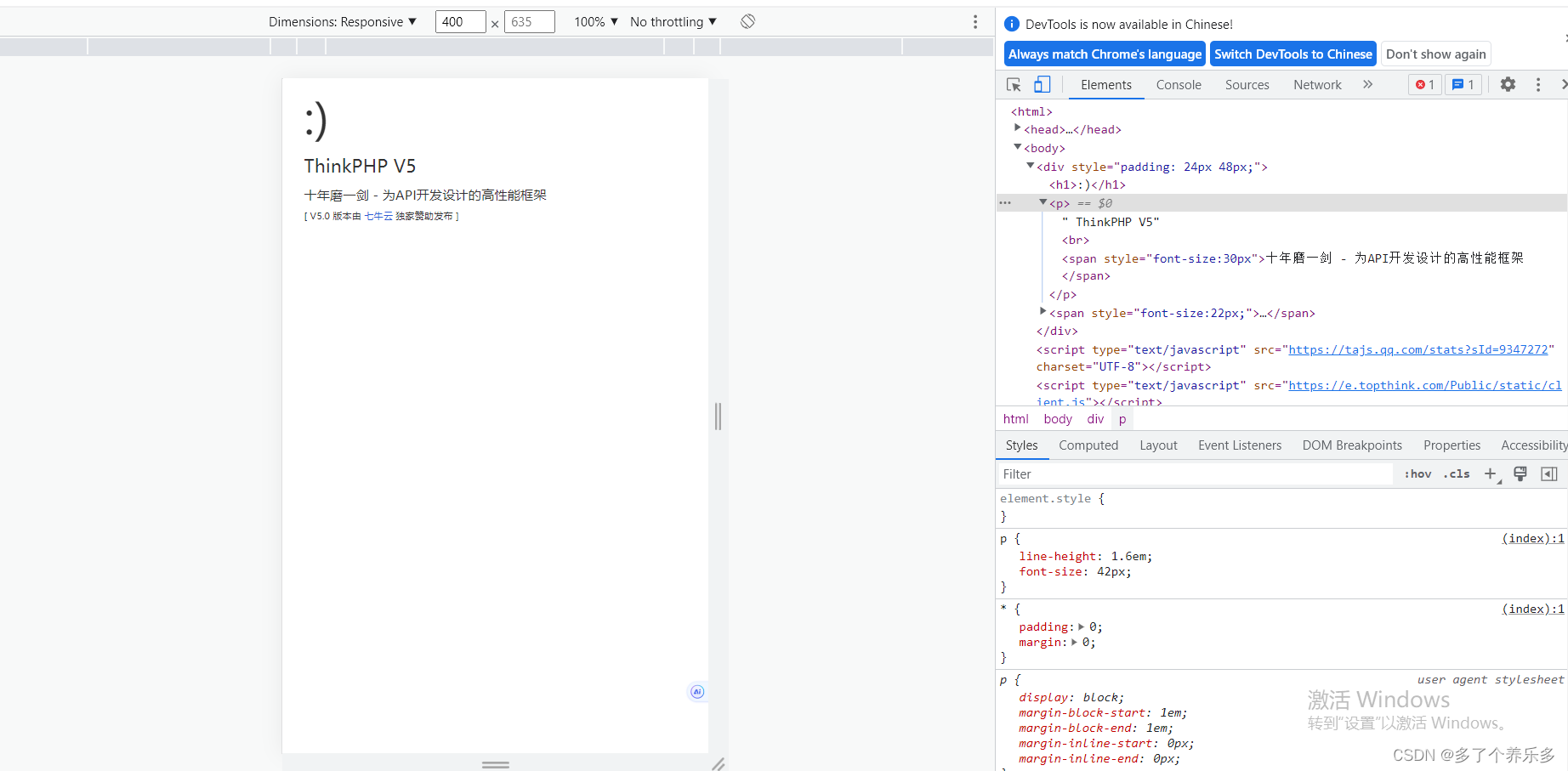1568x771 pixels.
Task: Select body in the breadcrumb trail
Action: pyautogui.click(x=1058, y=419)
